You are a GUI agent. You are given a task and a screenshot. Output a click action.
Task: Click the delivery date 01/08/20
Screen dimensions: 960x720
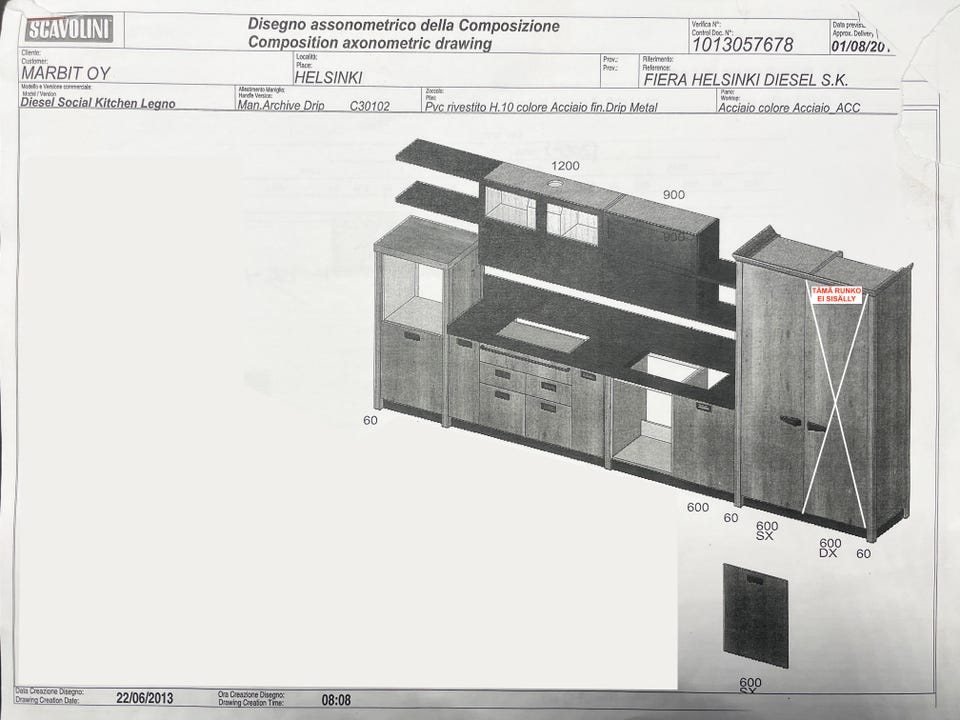point(860,45)
